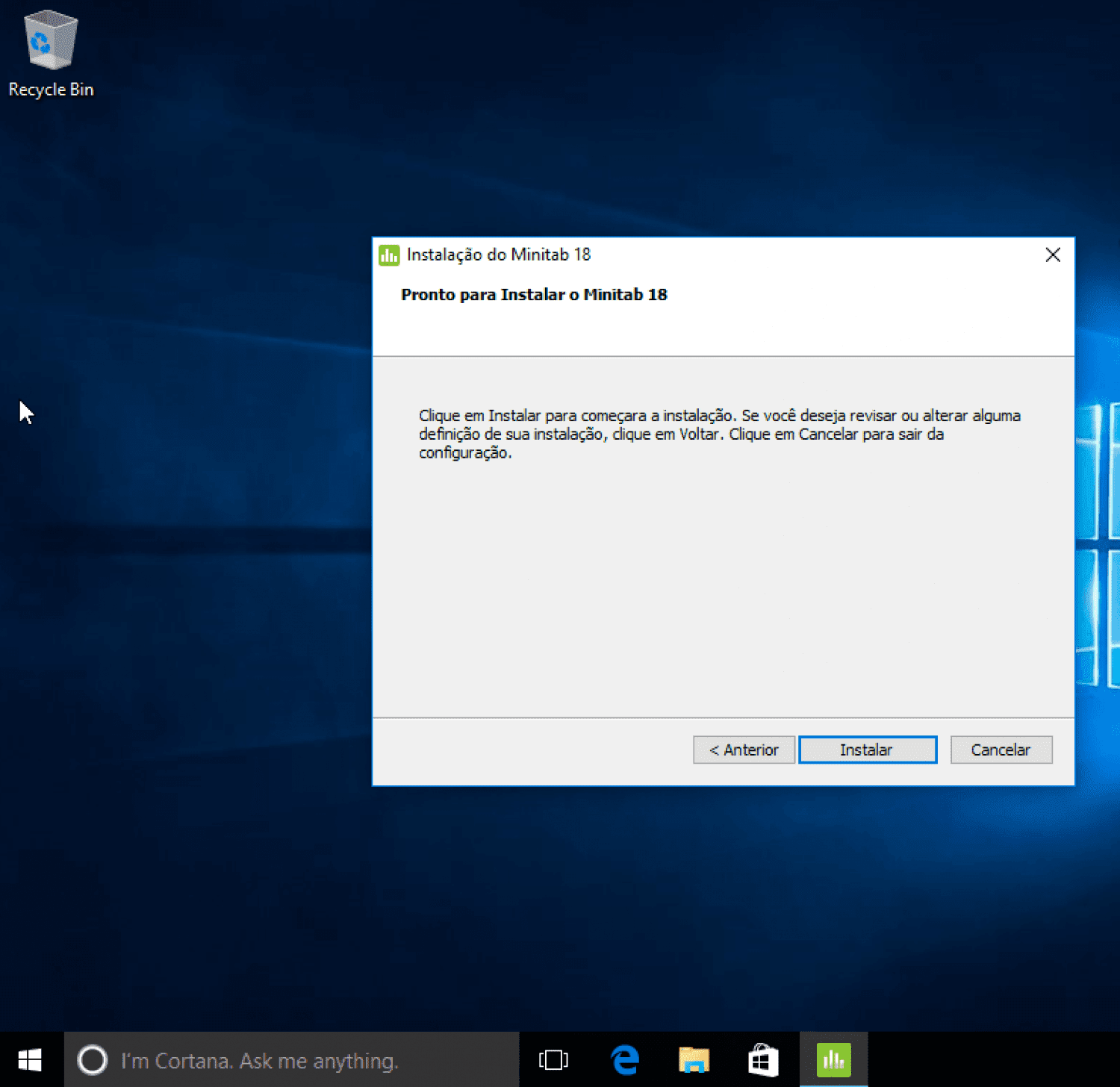Click the Cortana search box
This screenshot has width=1120, height=1087.
[292, 1059]
